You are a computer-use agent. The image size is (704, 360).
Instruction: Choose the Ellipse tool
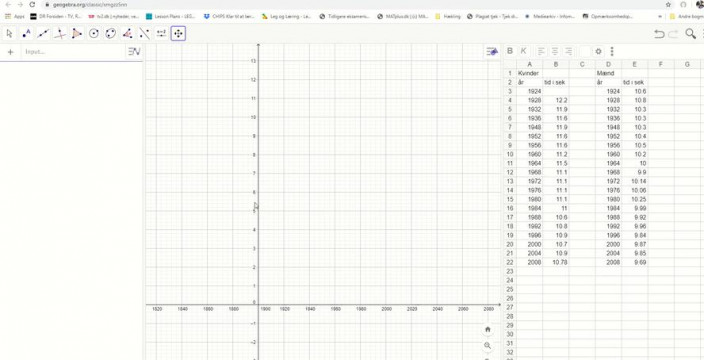[x=111, y=34]
